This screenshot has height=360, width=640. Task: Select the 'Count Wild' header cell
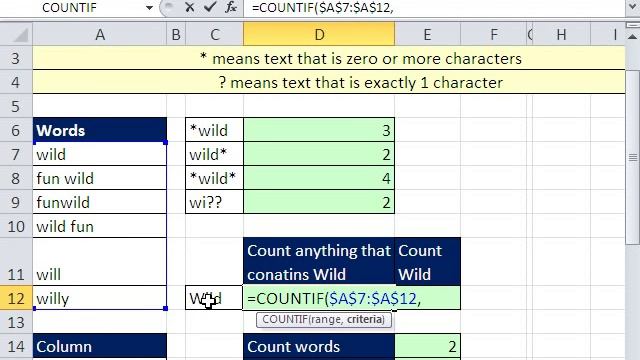[427, 262]
